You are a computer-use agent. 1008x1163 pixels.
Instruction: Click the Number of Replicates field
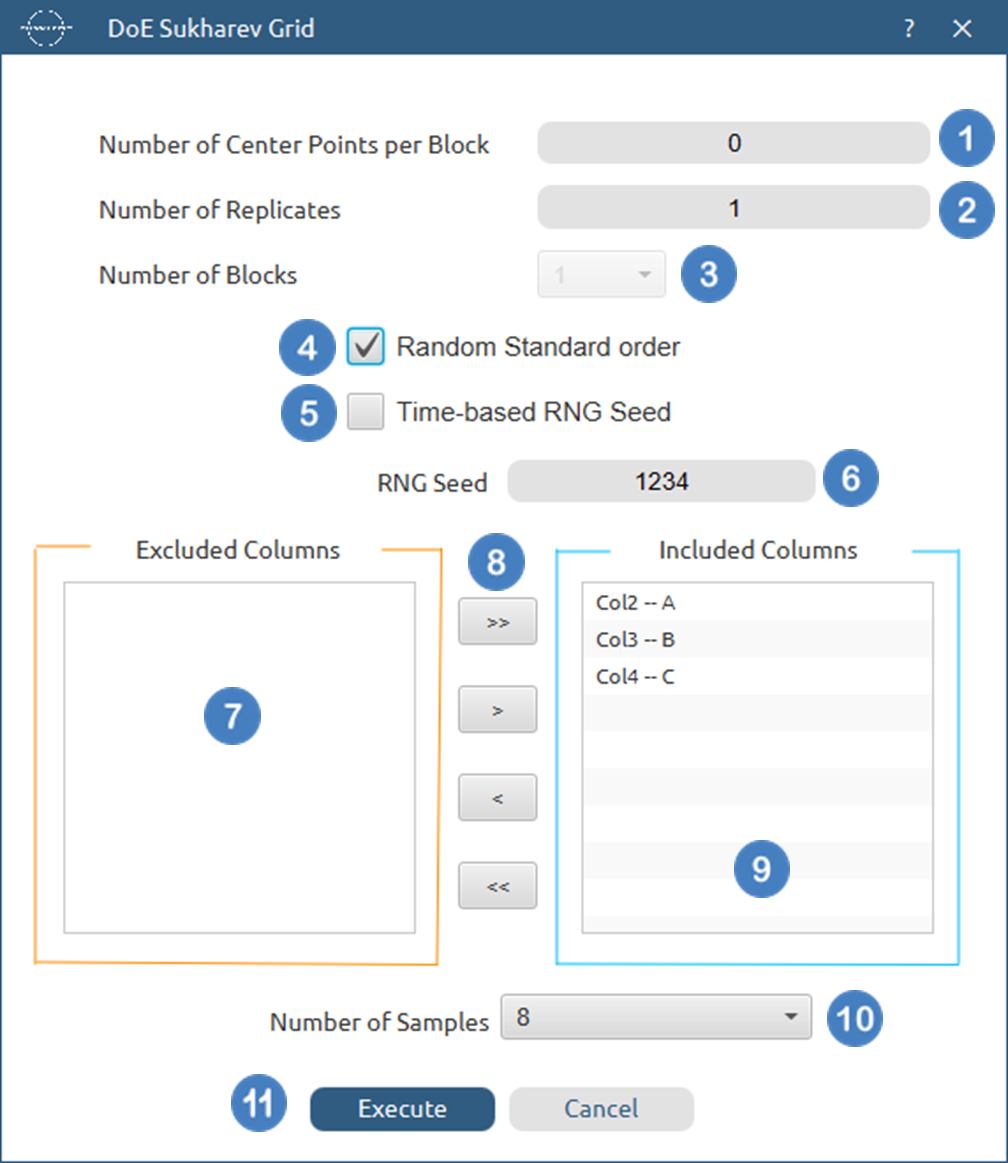pos(733,209)
